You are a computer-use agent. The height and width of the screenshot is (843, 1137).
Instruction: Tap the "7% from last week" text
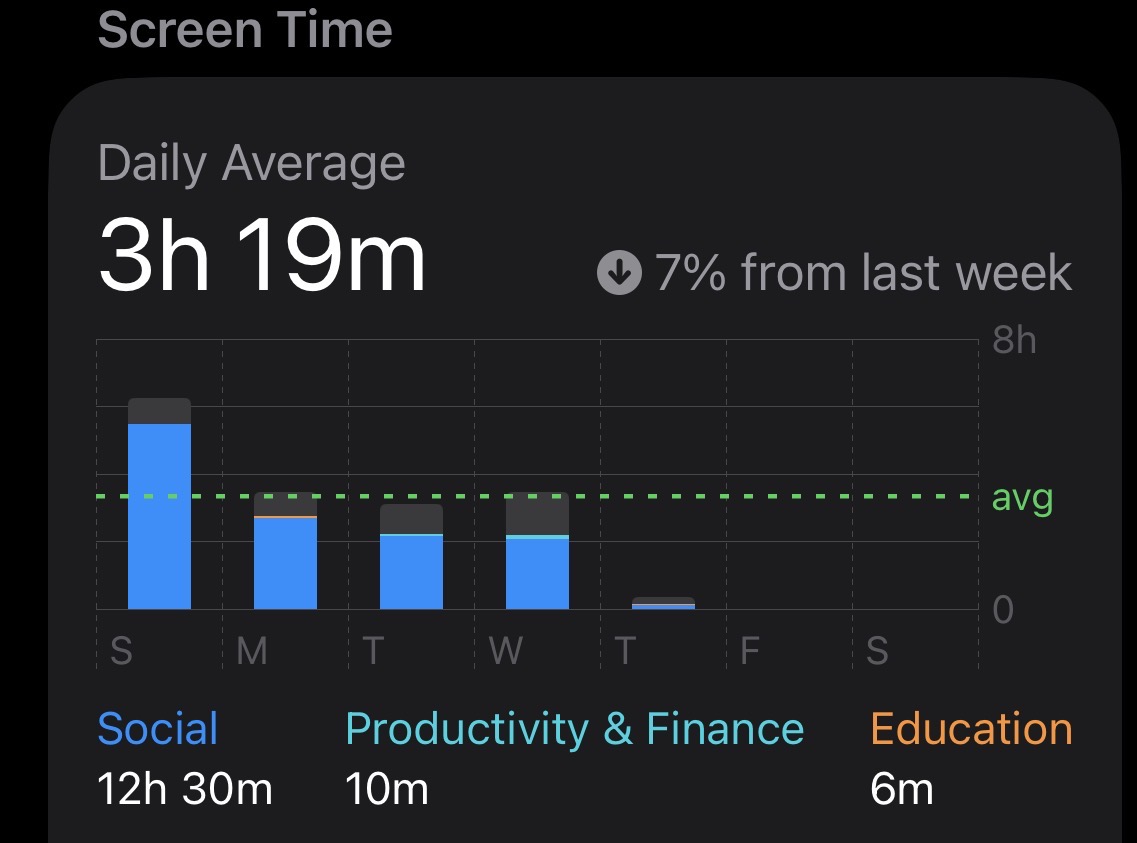tap(863, 273)
